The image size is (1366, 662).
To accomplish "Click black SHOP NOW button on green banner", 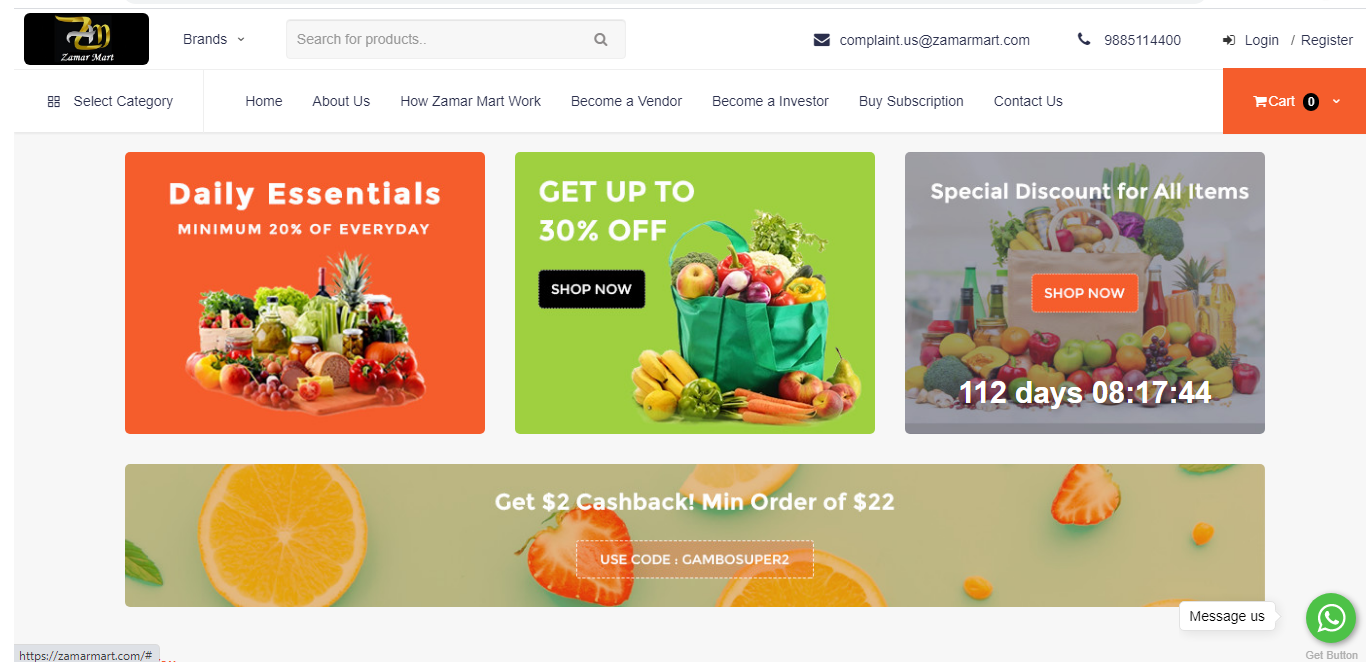I will [592, 289].
